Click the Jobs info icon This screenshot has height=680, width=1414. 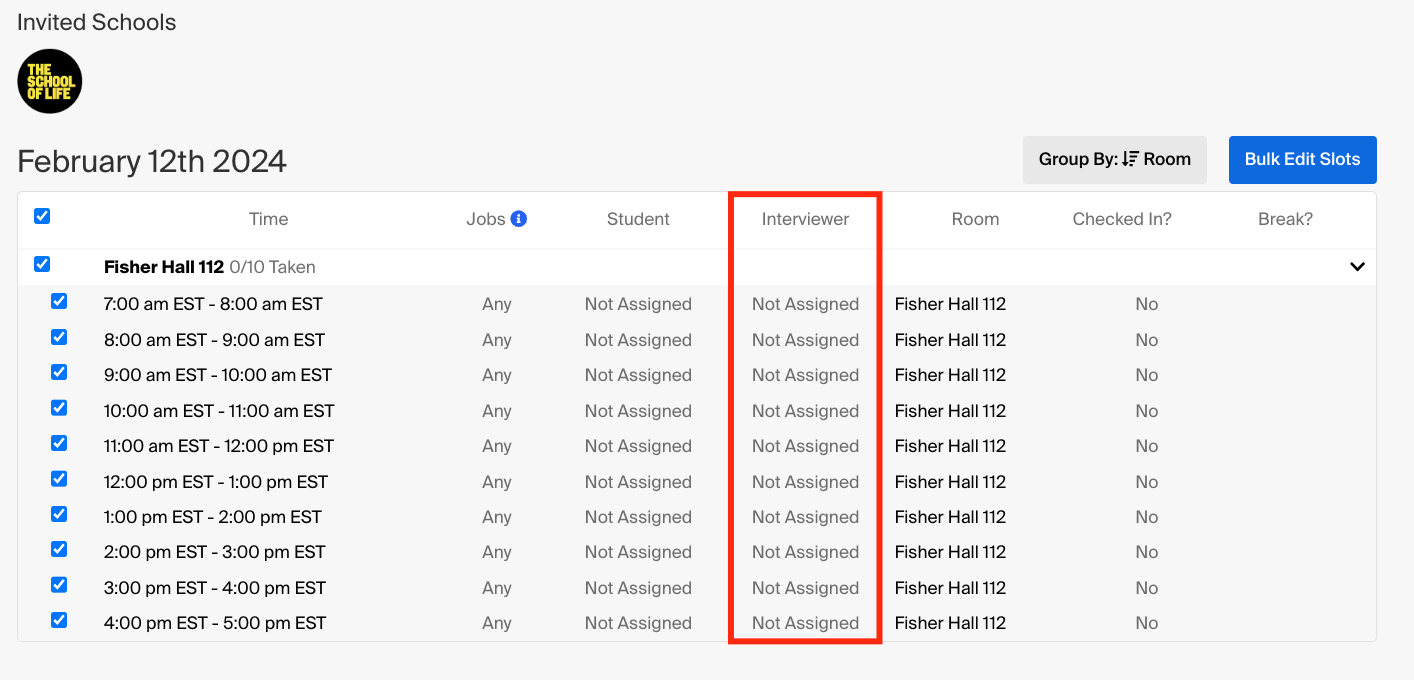click(x=518, y=219)
